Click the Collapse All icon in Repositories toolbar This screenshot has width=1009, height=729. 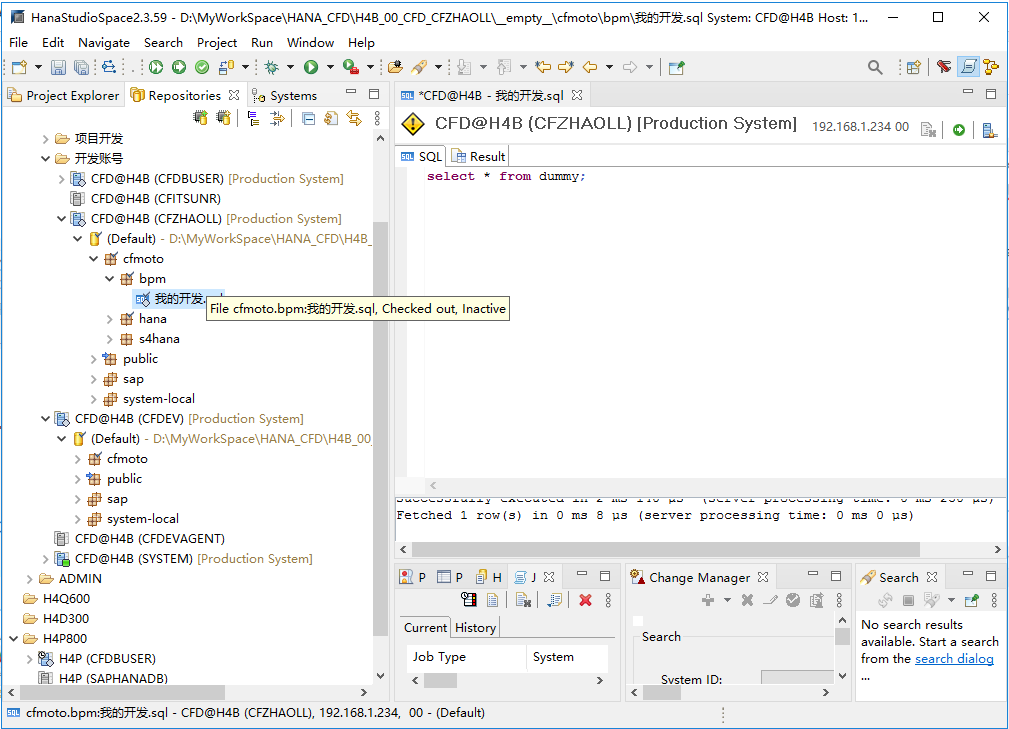tap(309, 118)
